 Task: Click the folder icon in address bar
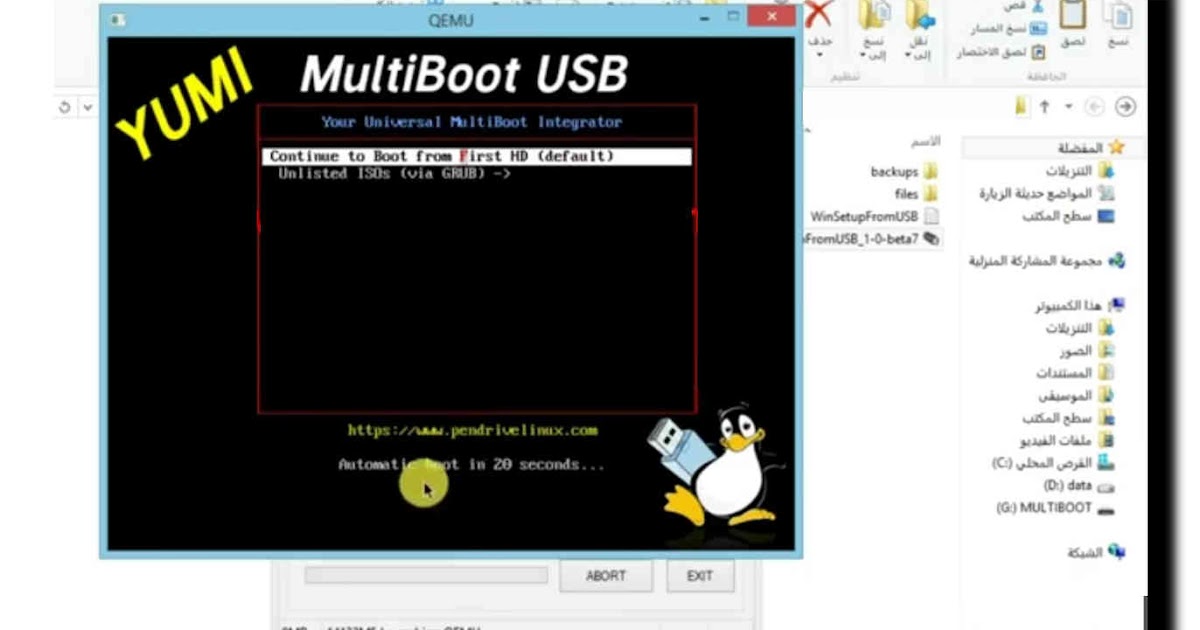[x=1019, y=106]
